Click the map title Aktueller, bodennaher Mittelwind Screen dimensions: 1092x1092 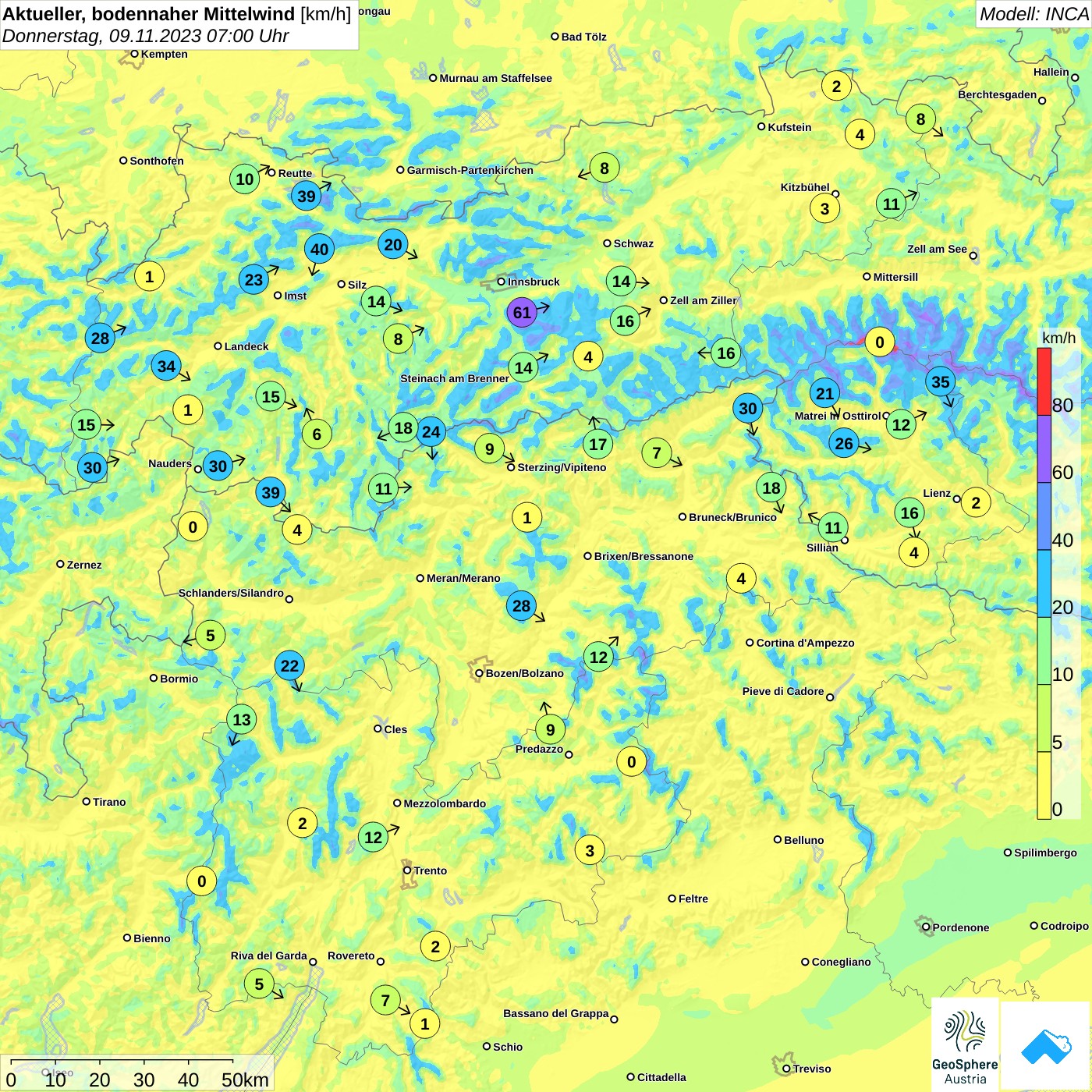pos(149,14)
